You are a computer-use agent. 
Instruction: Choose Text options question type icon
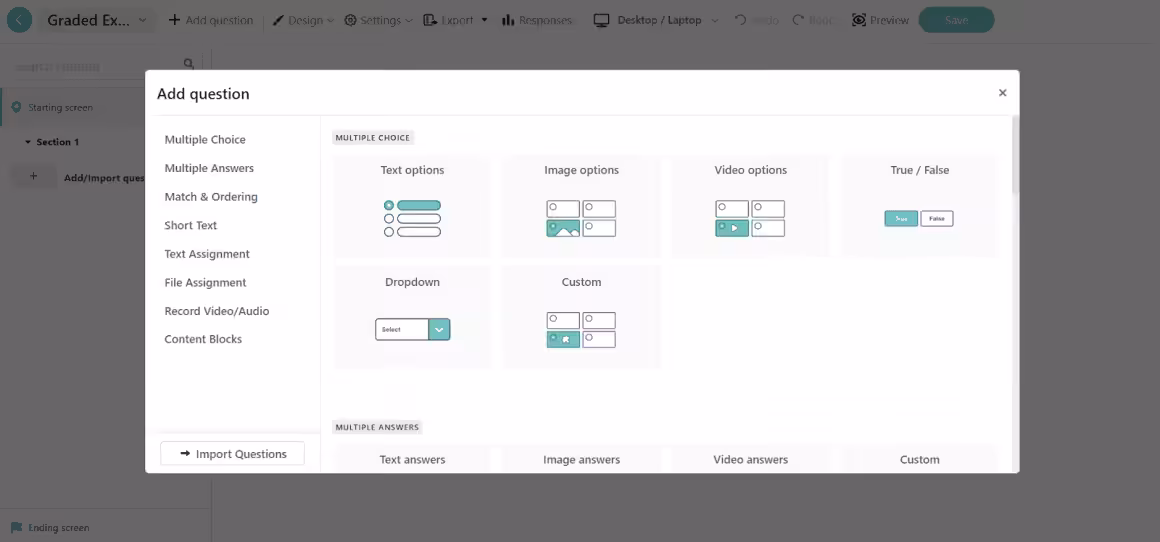point(412,218)
